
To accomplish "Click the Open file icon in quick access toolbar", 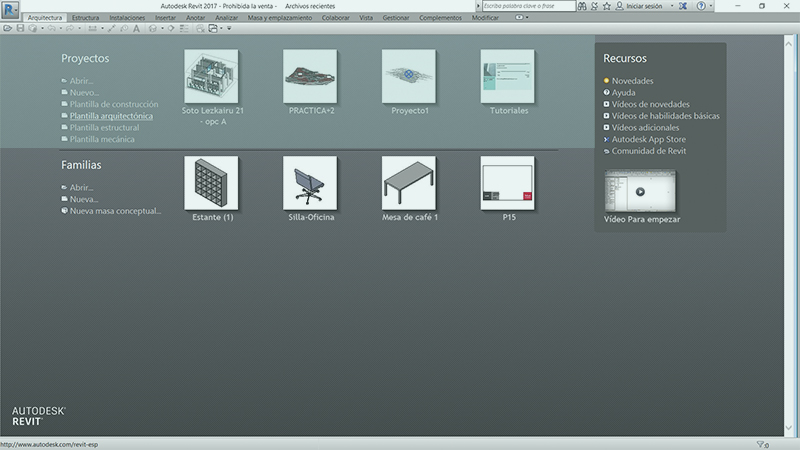I will (7, 29).
